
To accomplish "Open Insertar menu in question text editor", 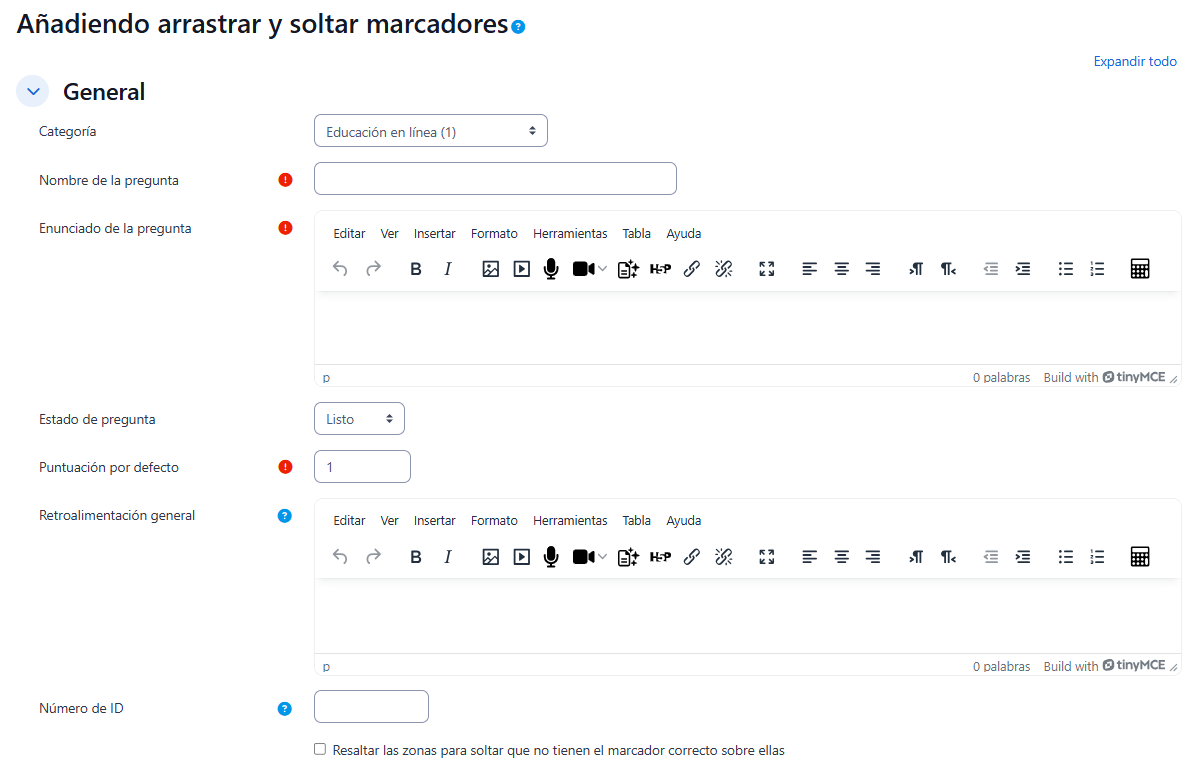I will click(434, 234).
